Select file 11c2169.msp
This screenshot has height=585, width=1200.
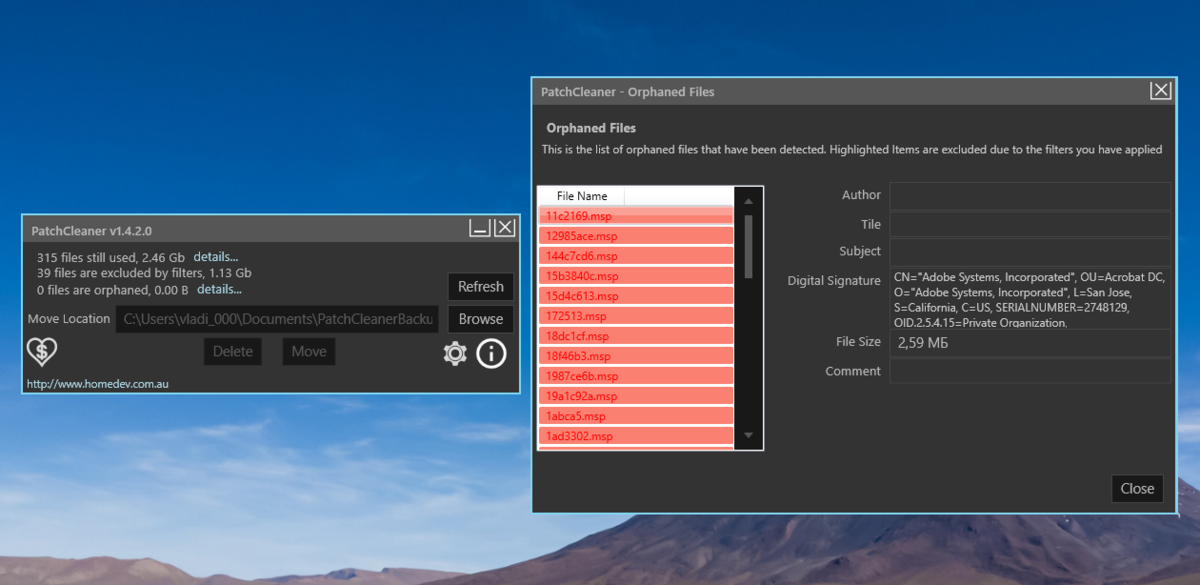[636, 216]
